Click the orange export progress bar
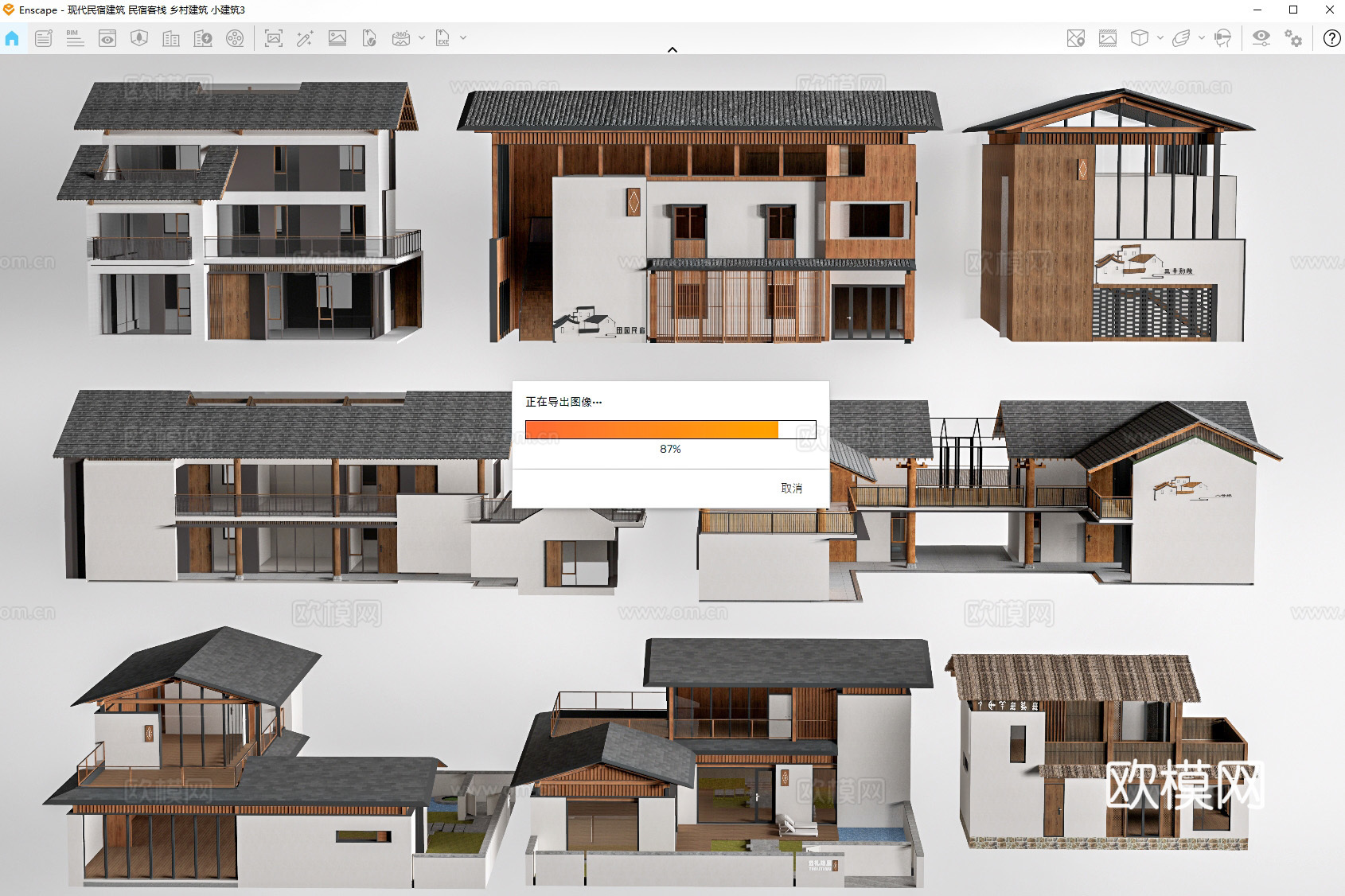 (671, 430)
